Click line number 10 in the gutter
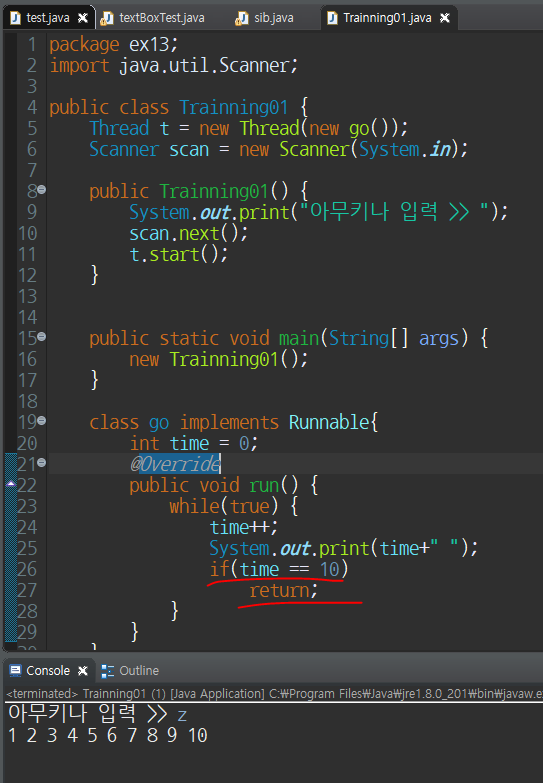Screen dimensions: 543x783 [28, 233]
